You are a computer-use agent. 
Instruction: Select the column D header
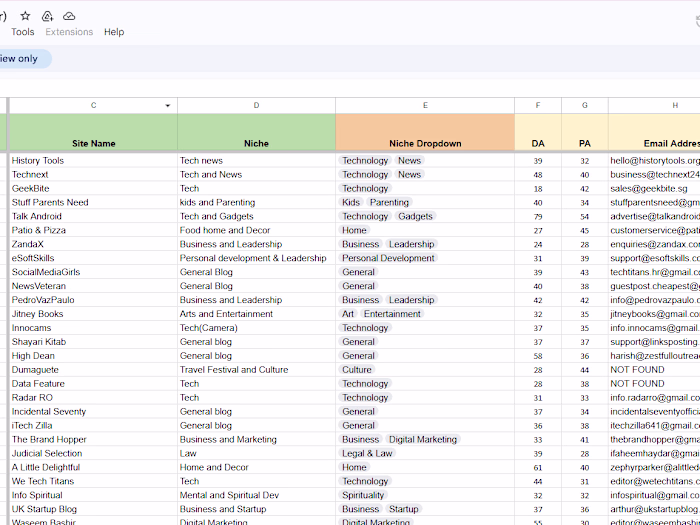point(256,105)
